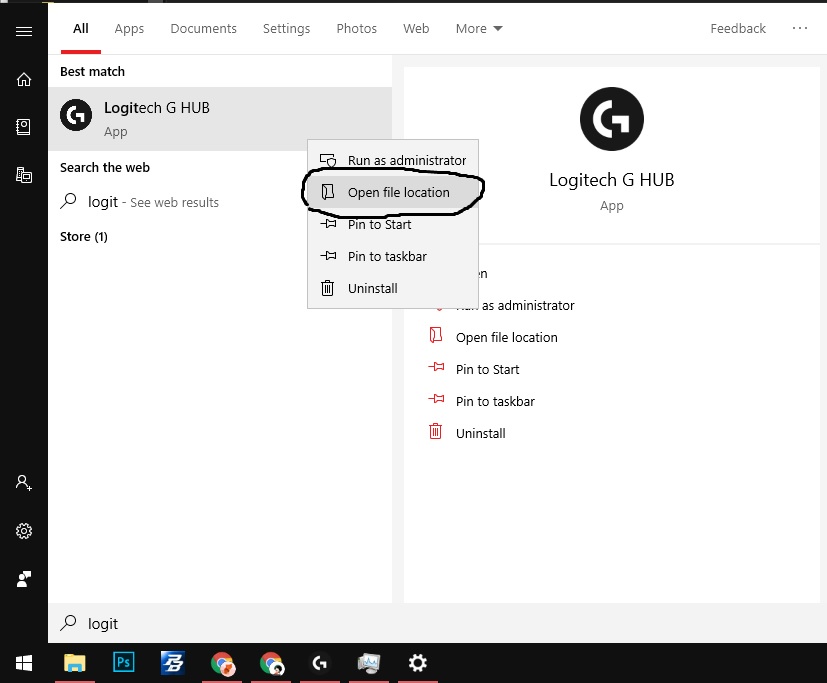Choose Pin to Start in context menu

click(x=393, y=225)
